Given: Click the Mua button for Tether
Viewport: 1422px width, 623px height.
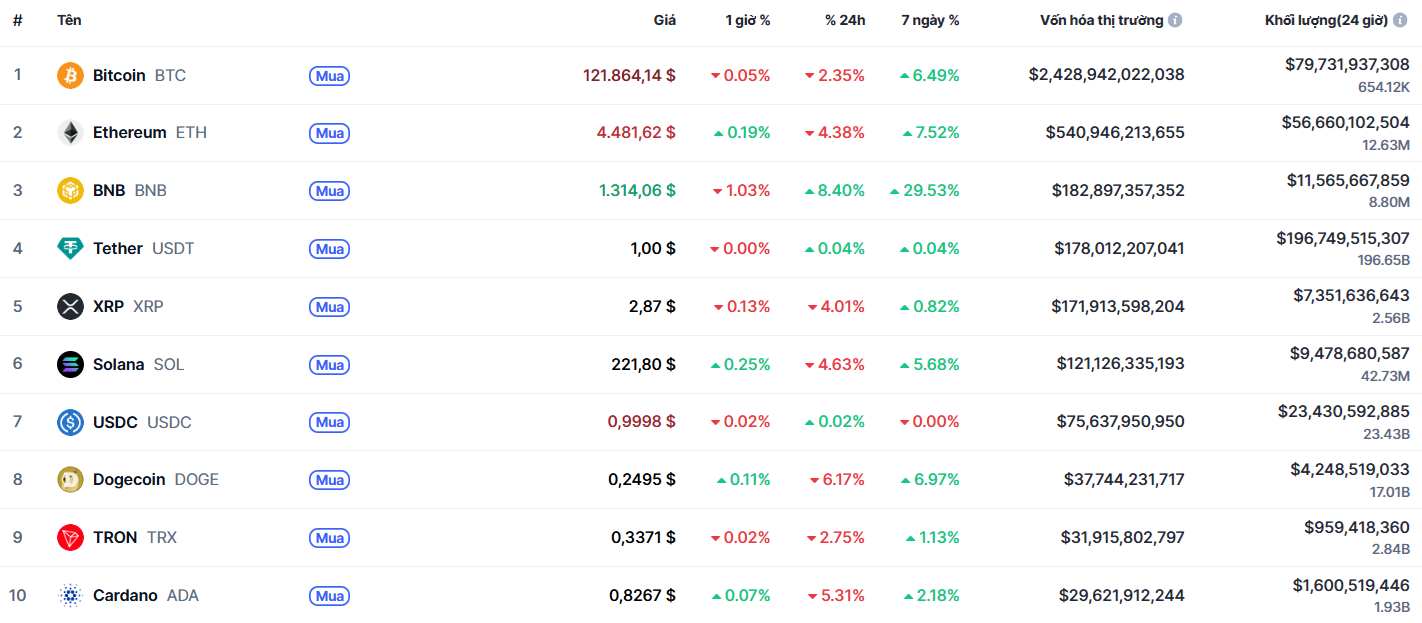Looking at the screenshot, I should tap(330, 249).
